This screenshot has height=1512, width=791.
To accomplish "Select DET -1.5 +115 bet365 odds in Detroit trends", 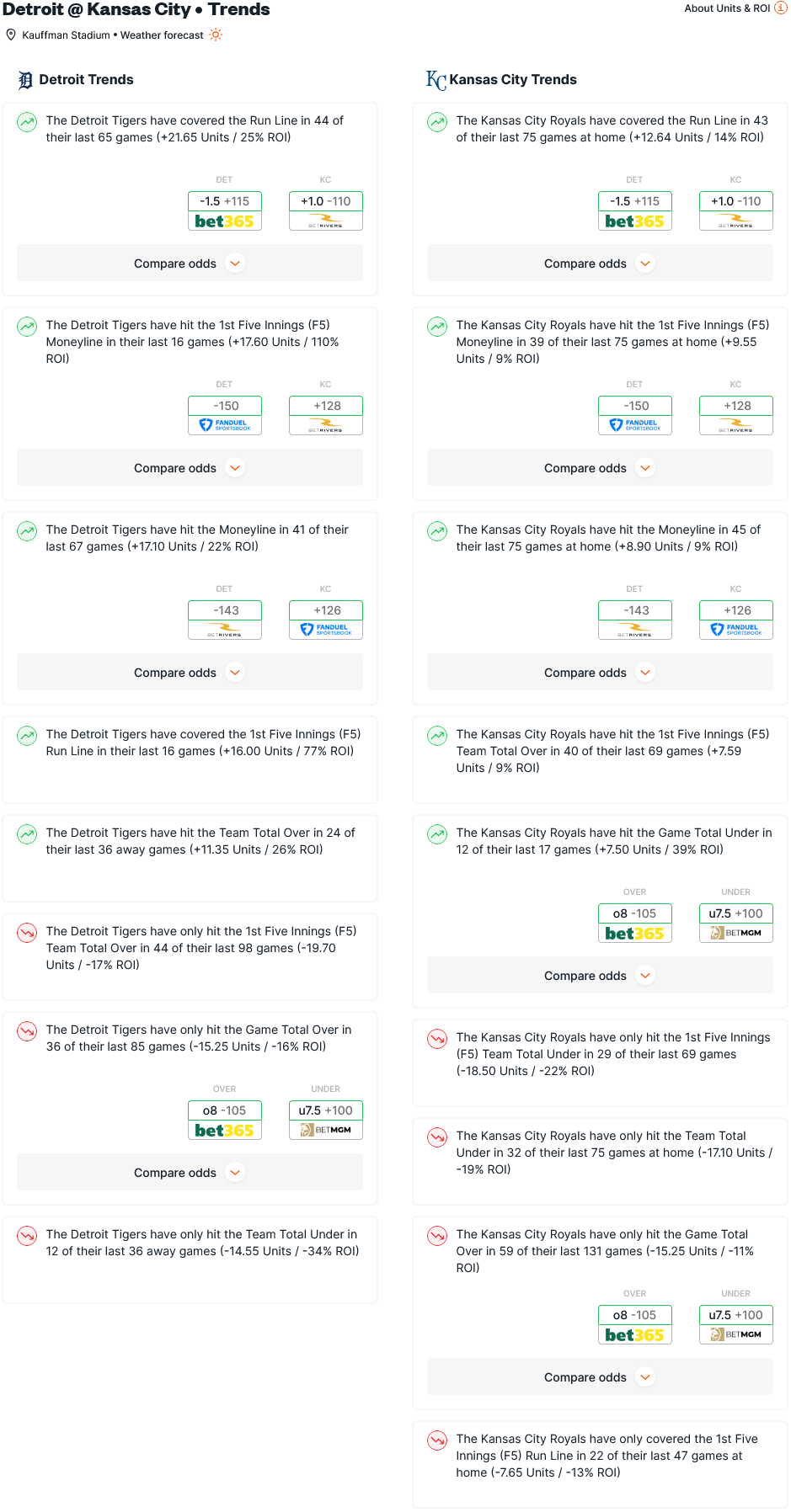I will (225, 210).
